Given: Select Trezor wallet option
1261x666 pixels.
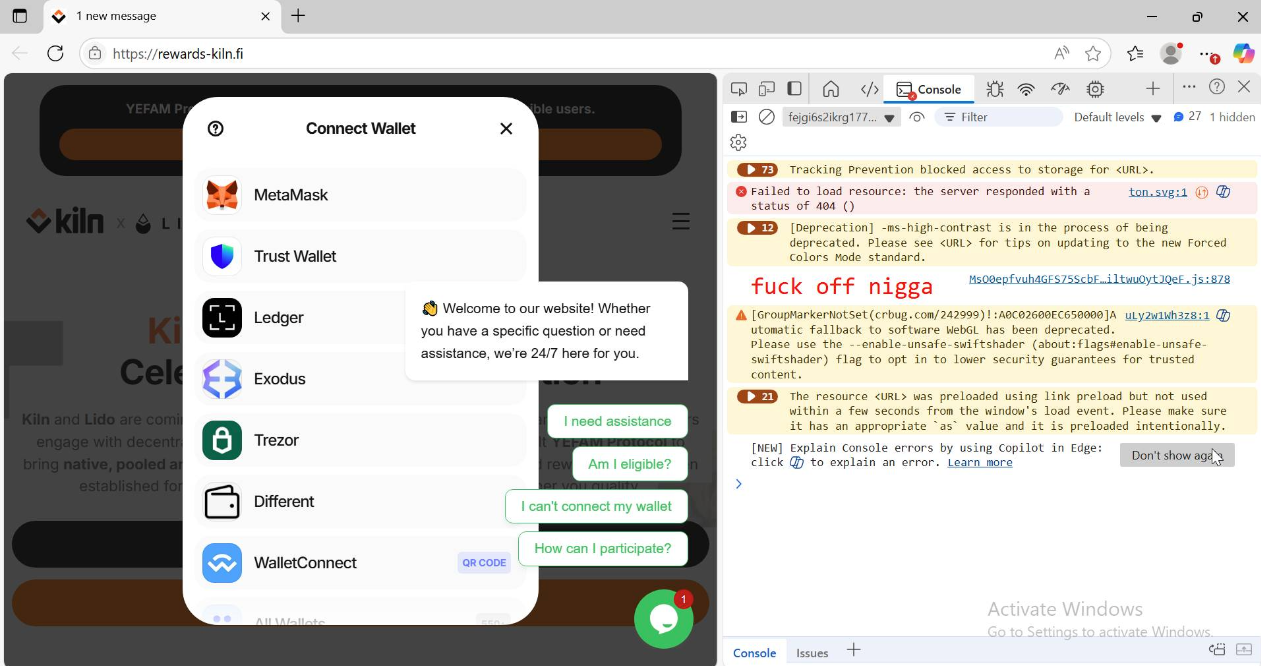Looking at the screenshot, I should [361, 440].
